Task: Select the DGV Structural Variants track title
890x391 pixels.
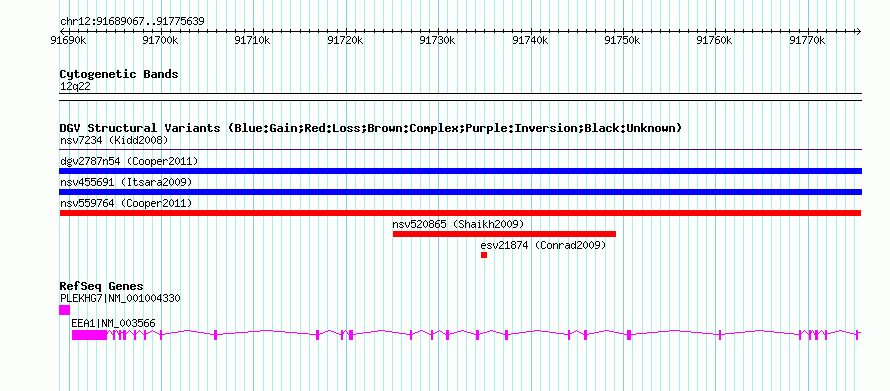Action: point(371,128)
